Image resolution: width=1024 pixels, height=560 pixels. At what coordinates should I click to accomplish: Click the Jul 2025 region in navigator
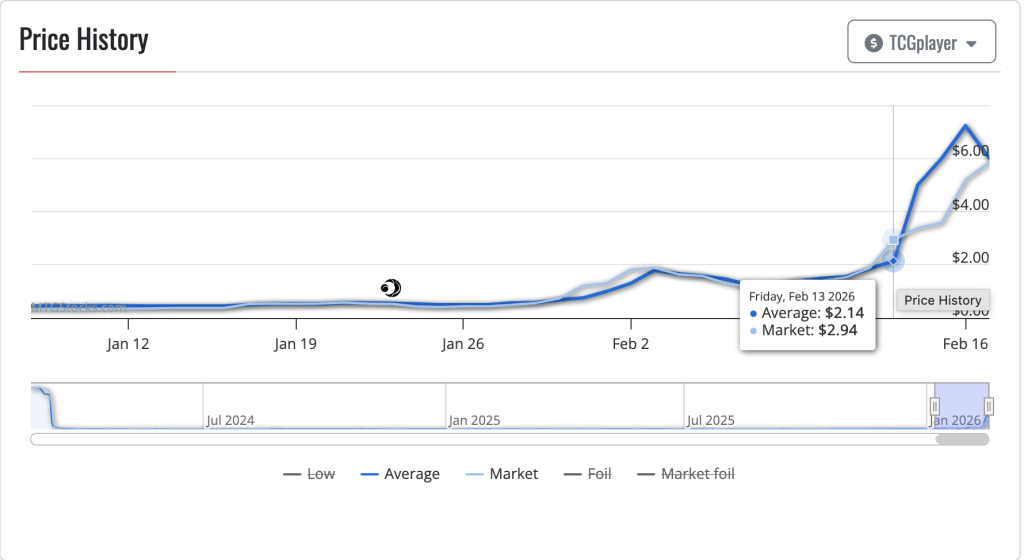coord(710,420)
